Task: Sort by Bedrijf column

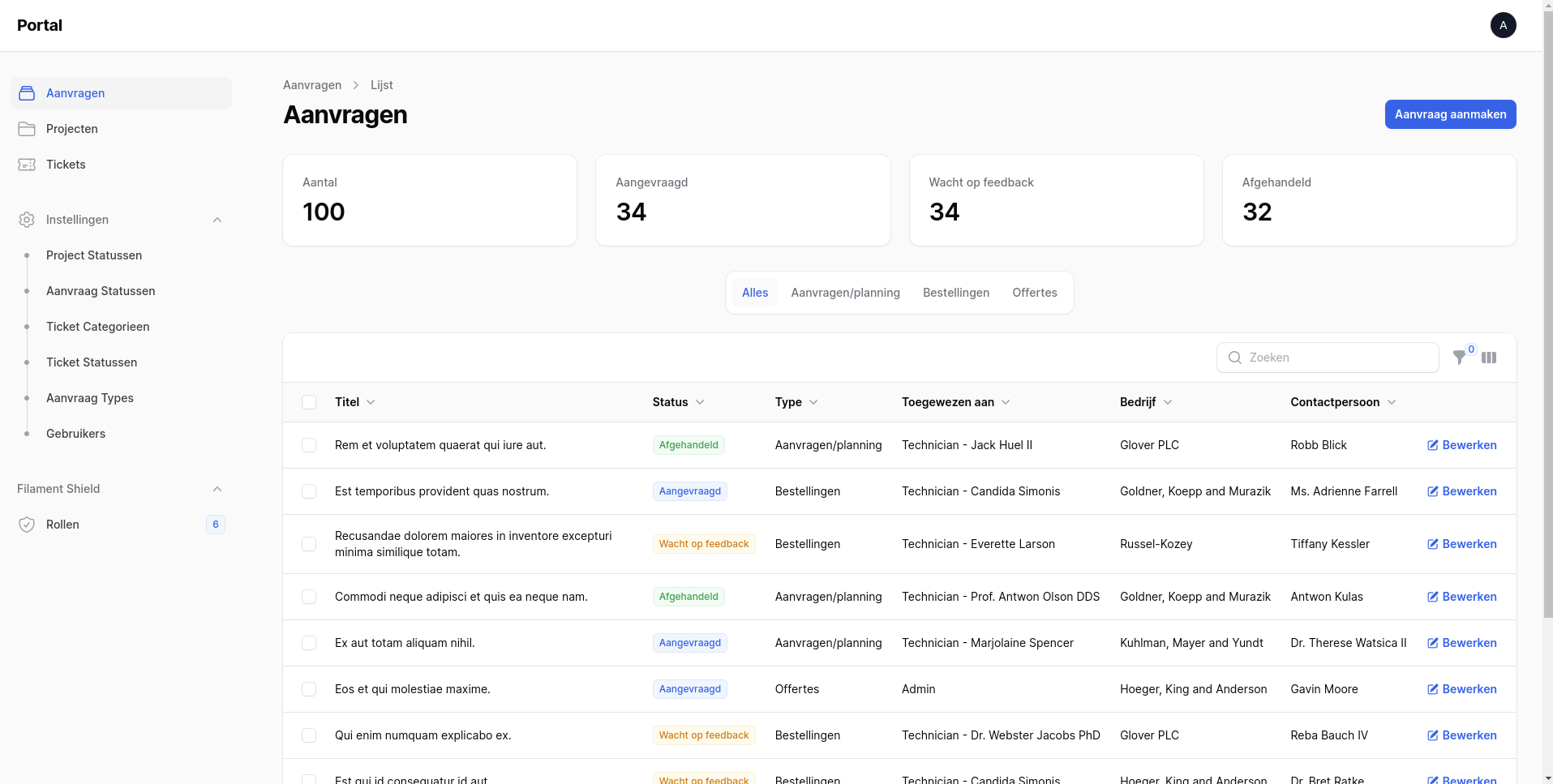Action: tap(1147, 402)
